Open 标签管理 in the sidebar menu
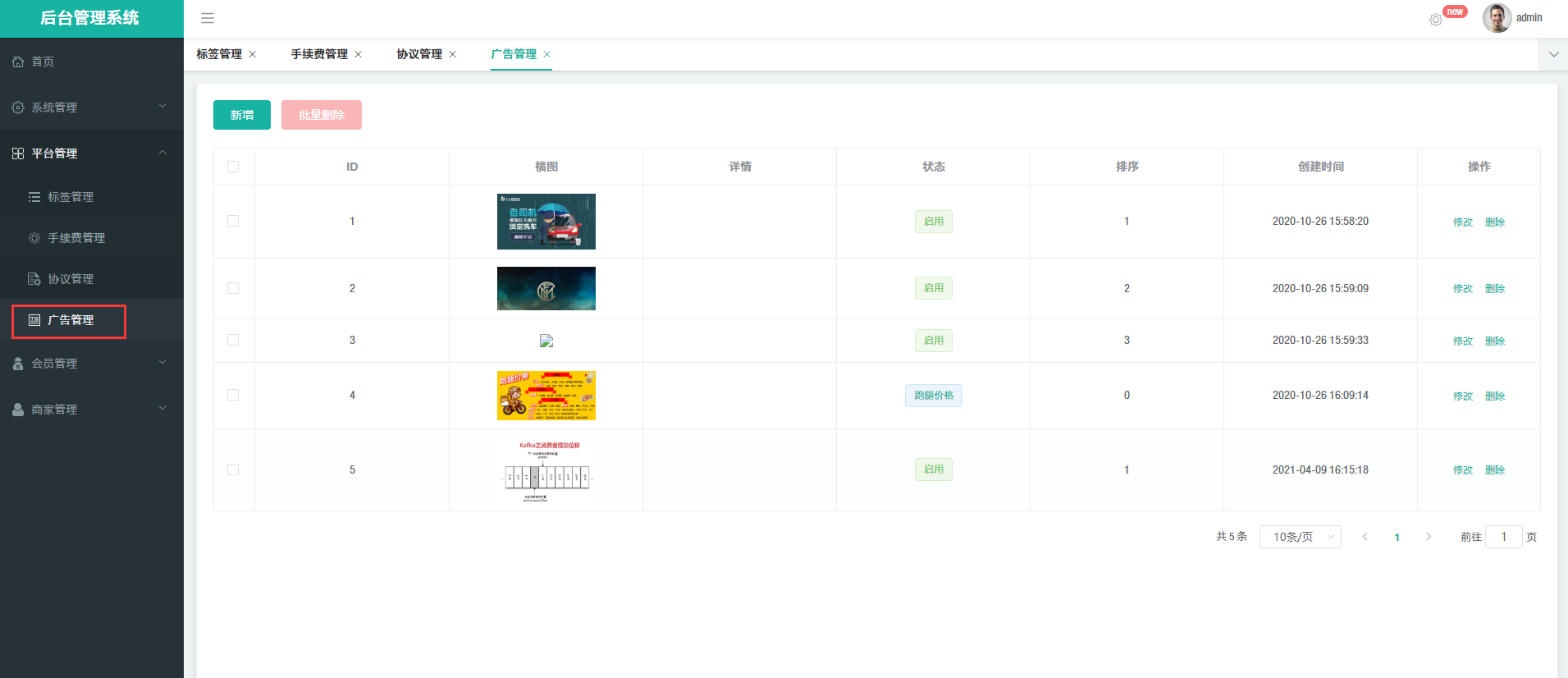The height and width of the screenshot is (678, 1568). pyautogui.click(x=70, y=197)
